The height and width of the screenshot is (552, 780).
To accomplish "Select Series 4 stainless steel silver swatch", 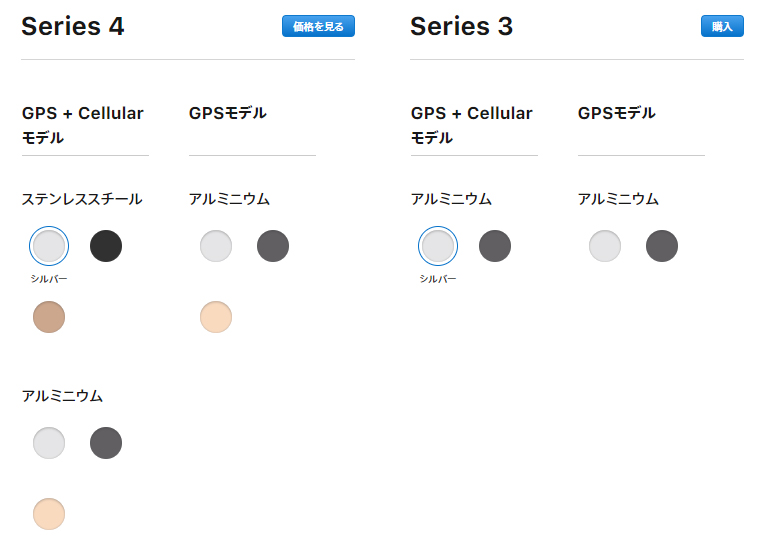I will (x=49, y=246).
